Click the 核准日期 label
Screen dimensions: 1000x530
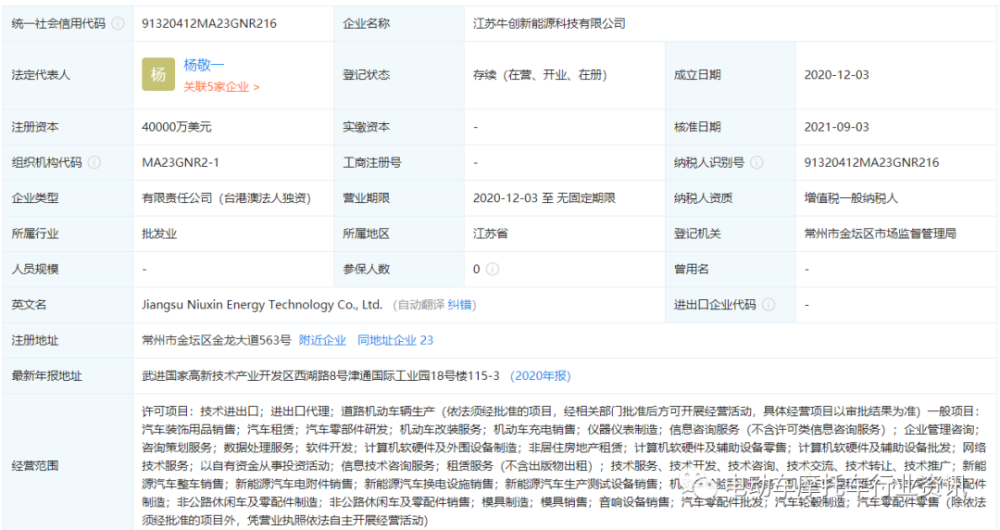pos(697,127)
